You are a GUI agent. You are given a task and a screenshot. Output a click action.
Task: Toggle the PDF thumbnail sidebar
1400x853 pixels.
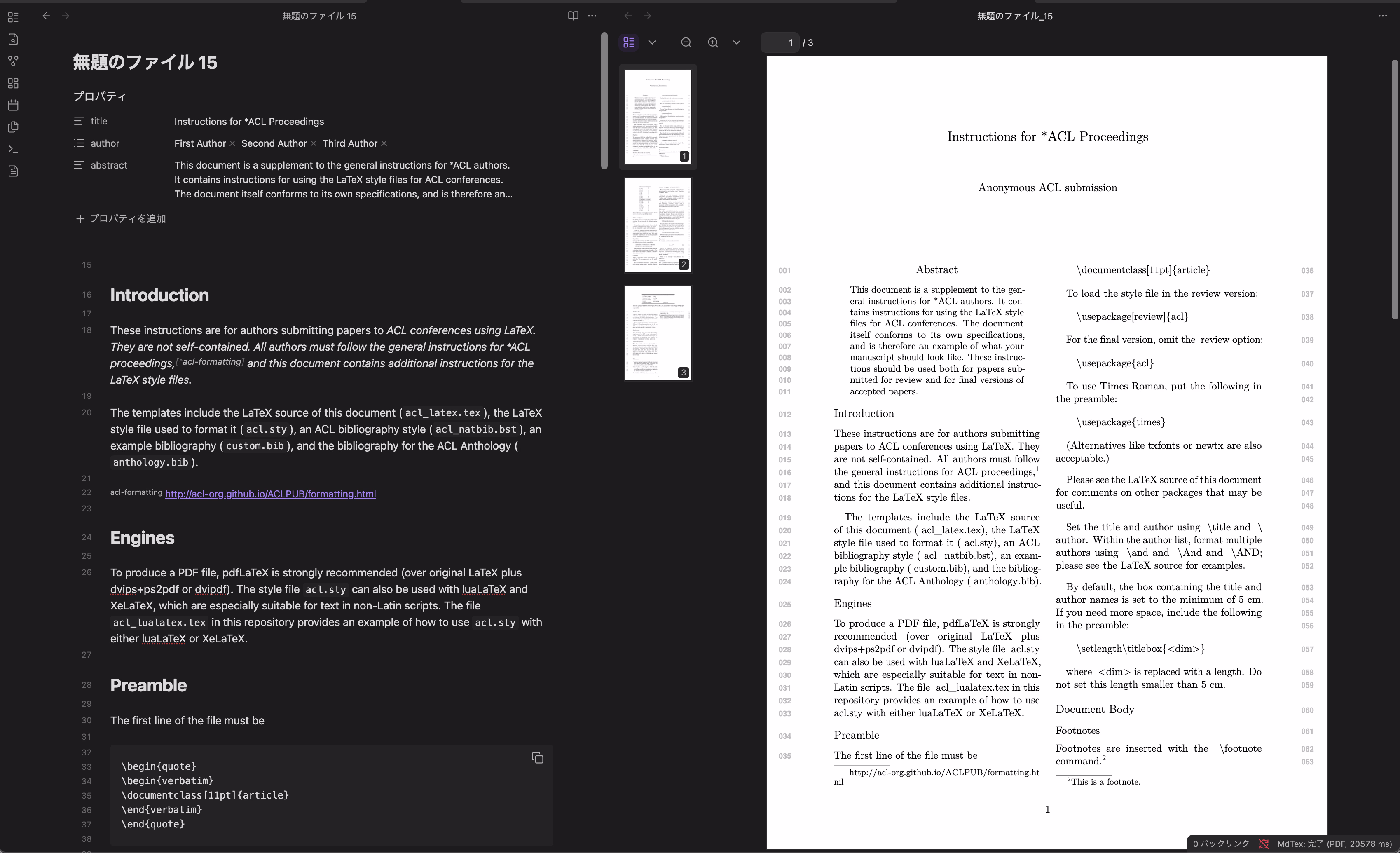pos(628,42)
